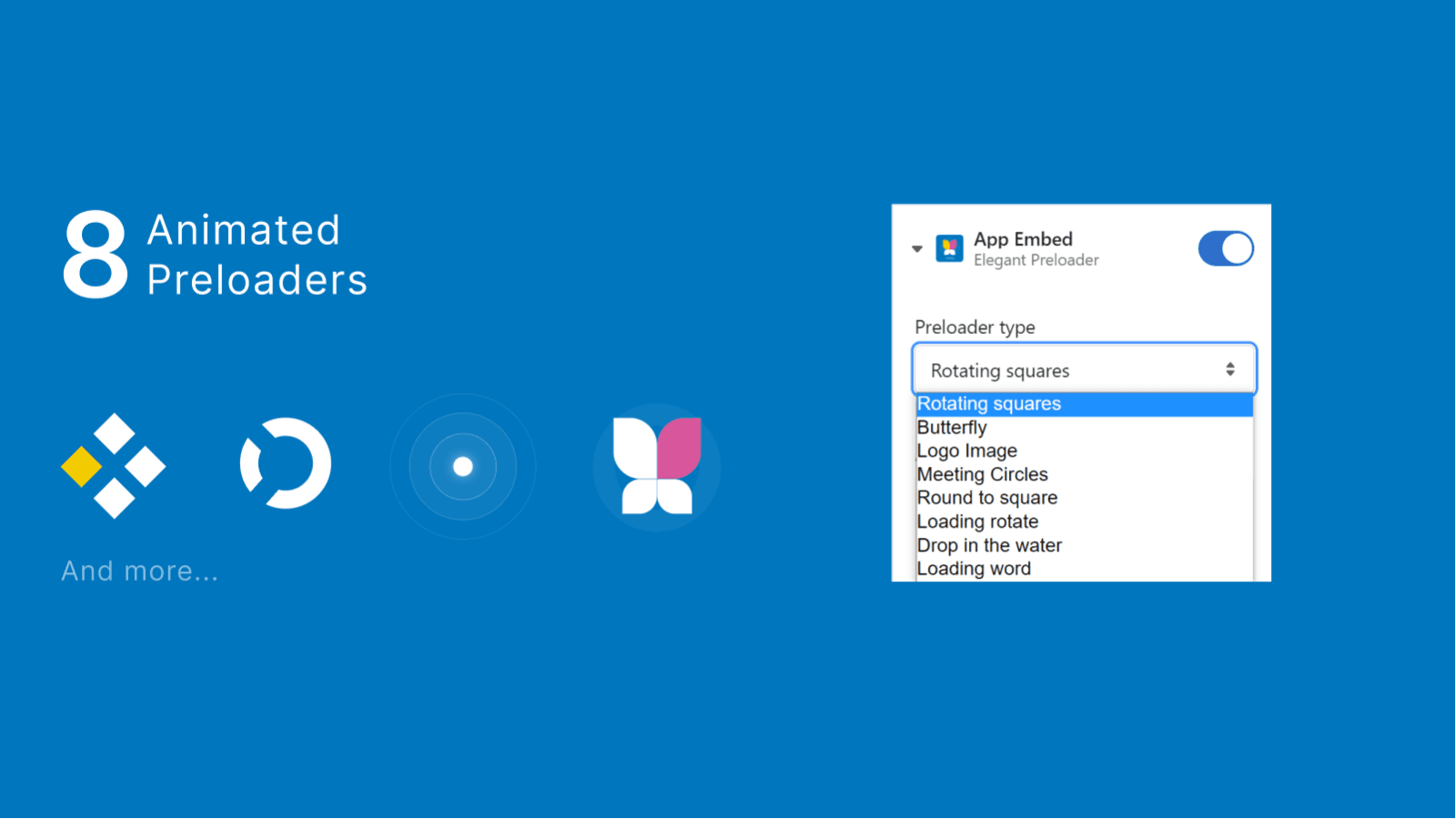Screen dimensions: 1456x819
Task: Choose the "Butterfly" preloader option
Action: tap(952, 427)
